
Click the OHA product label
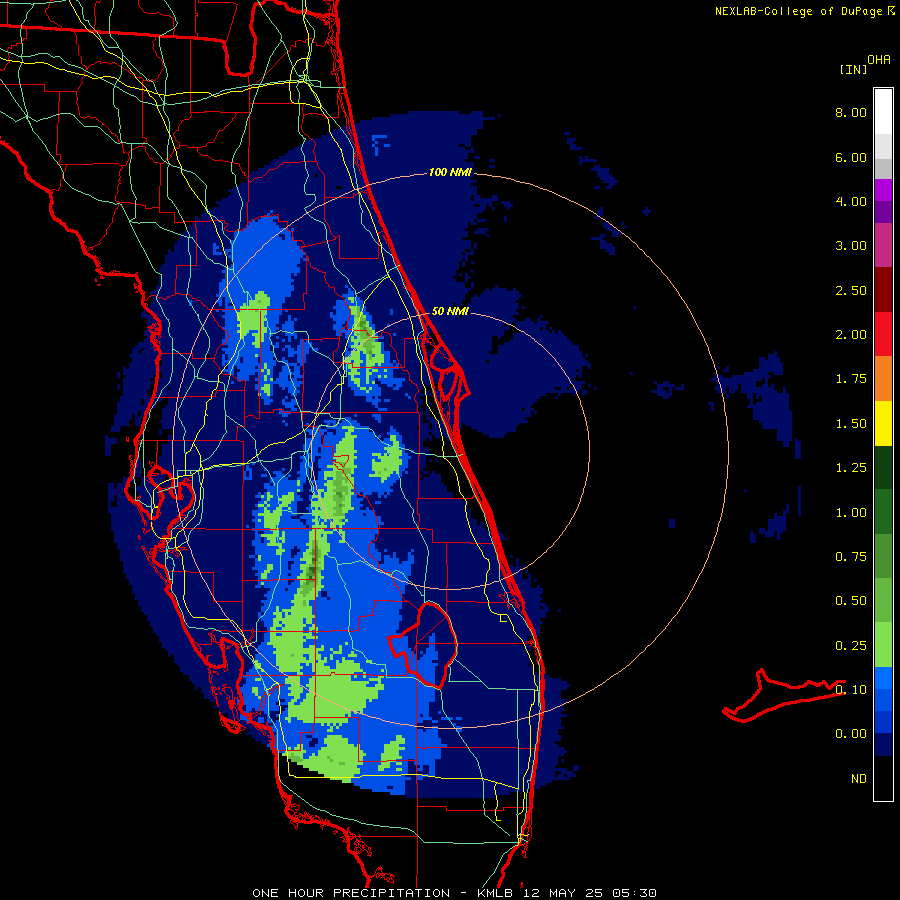point(879,60)
